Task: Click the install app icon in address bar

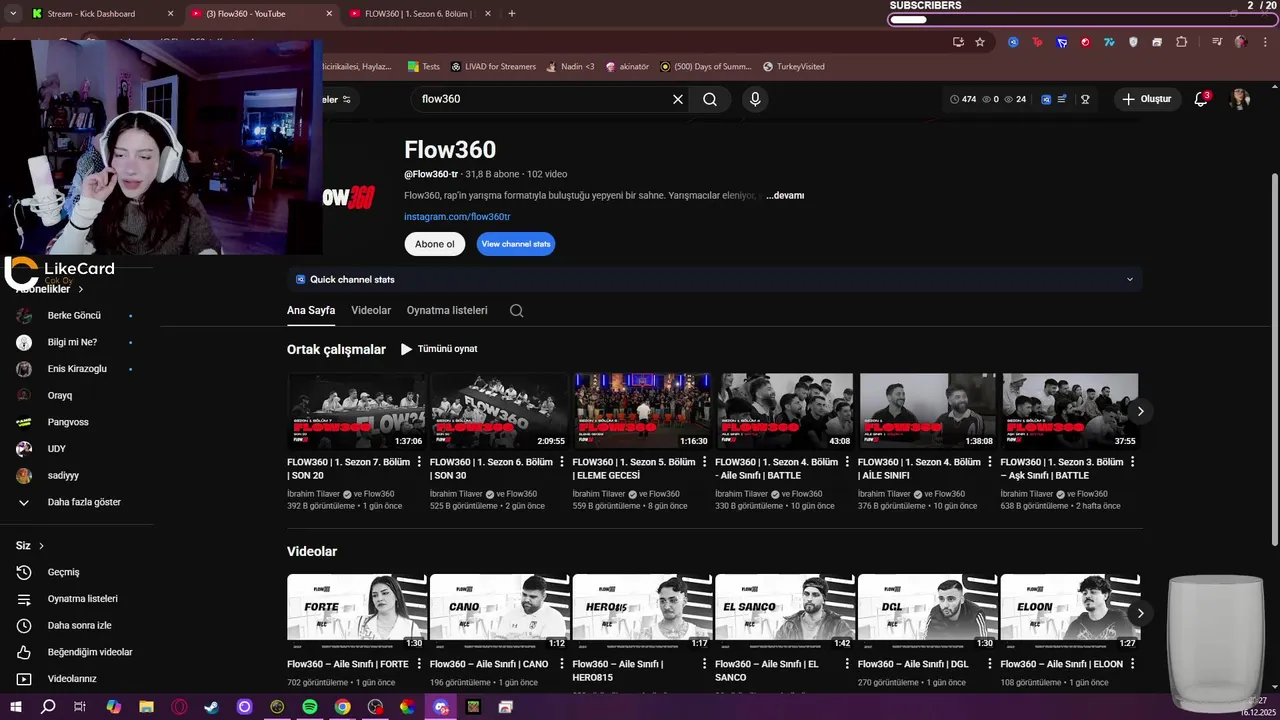Action: 958,42
